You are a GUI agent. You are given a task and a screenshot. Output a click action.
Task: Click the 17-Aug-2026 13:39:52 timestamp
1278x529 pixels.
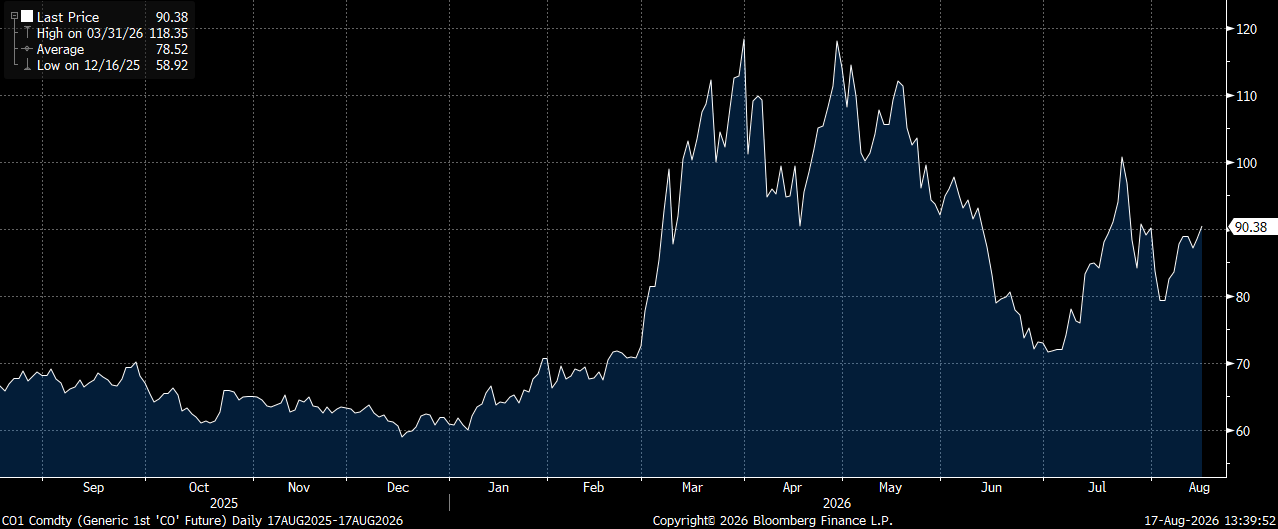(1210, 521)
